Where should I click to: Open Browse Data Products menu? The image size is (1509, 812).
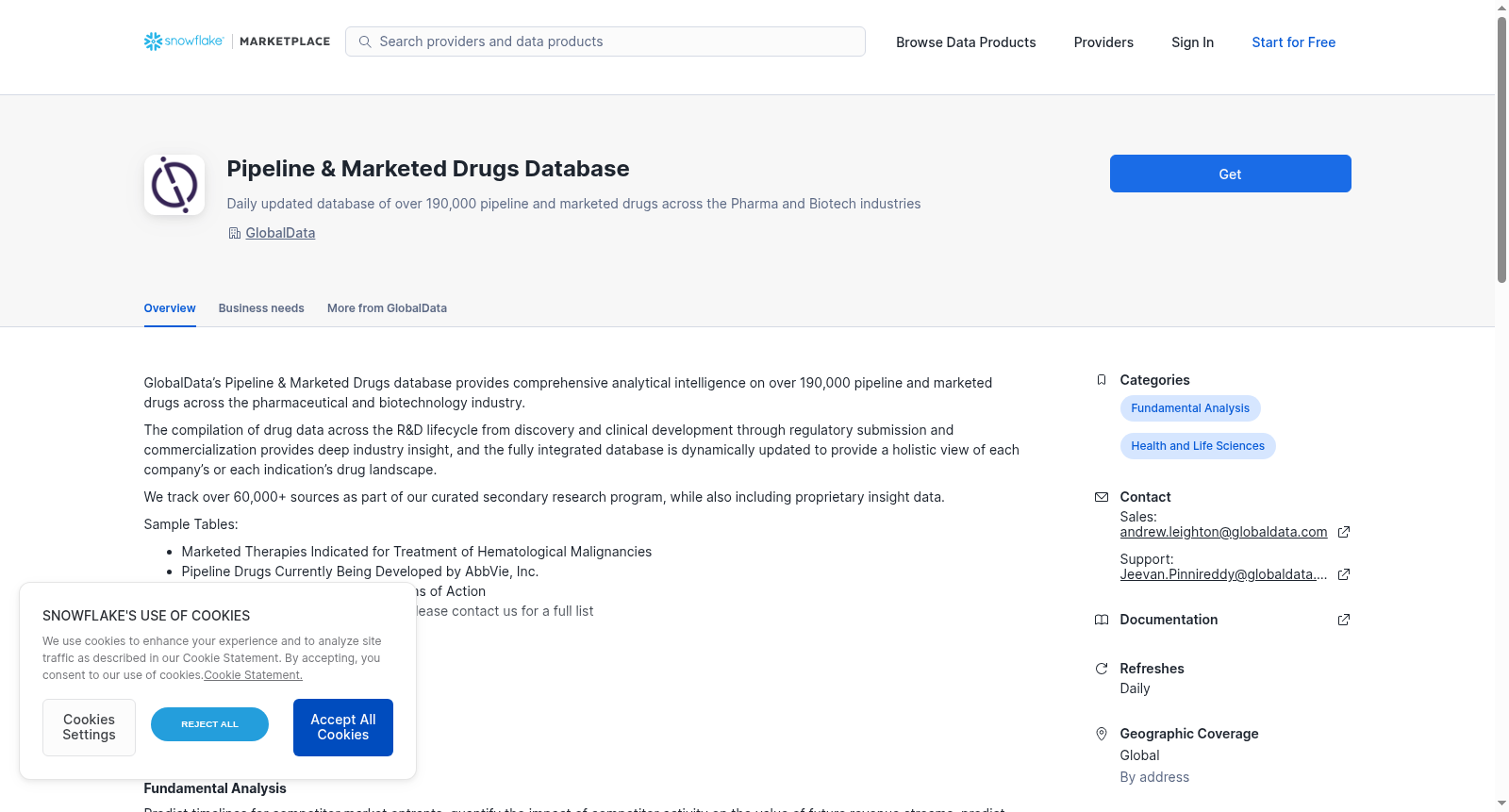tap(966, 42)
